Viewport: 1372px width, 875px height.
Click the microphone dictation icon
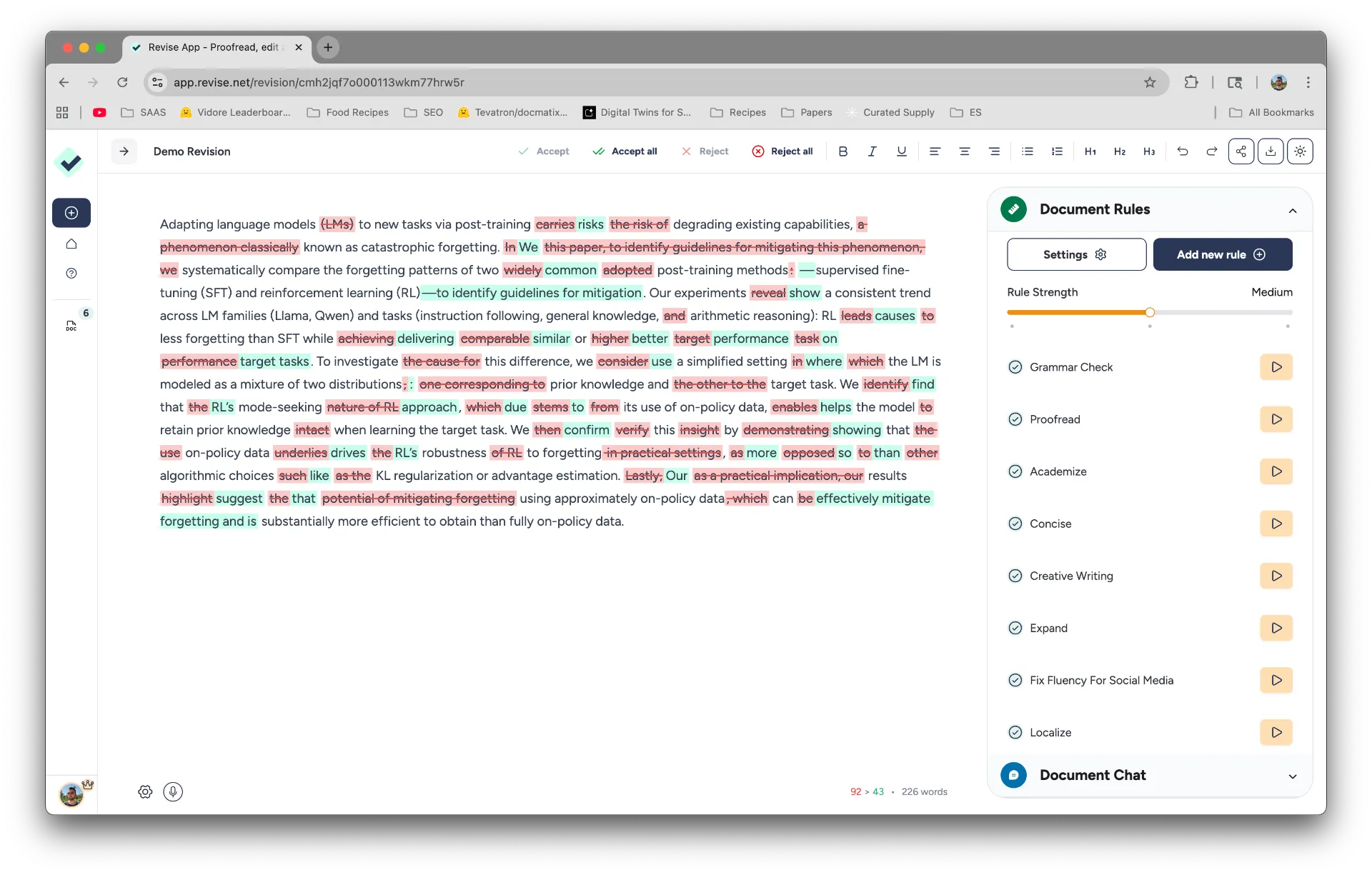pyautogui.click(x=173, y=791)
